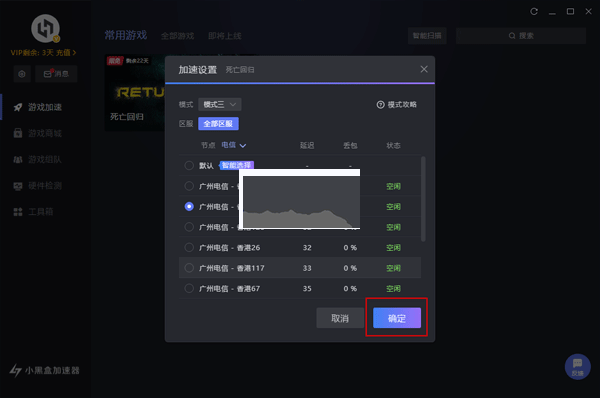Click the node list scrollbar
600x398 pixels.
click(x=423, y=199)
